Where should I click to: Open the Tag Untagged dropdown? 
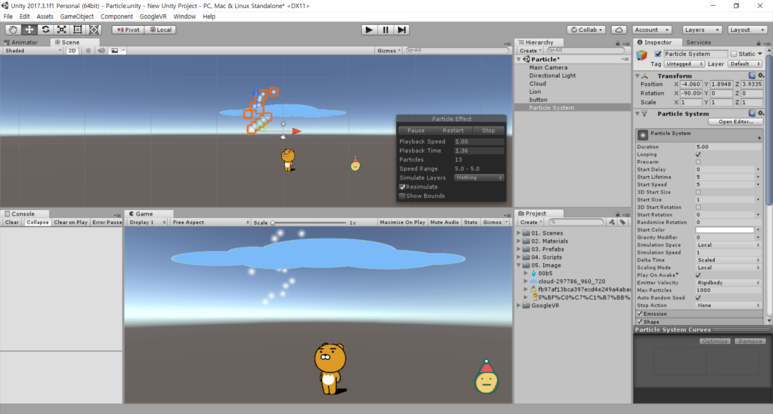[684, 64]
